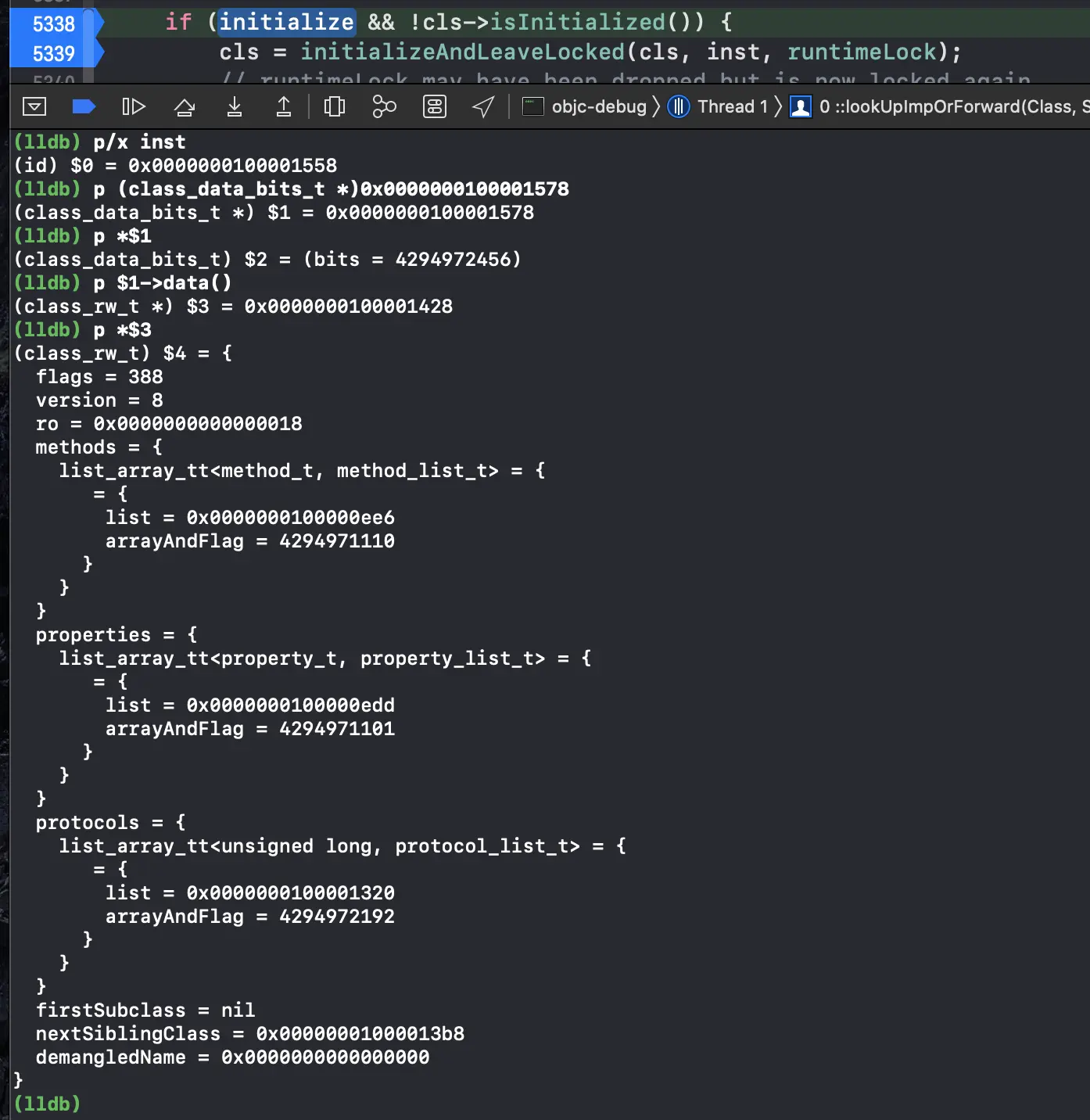The image size is (1090, 1120).
Task: Step into the function
Action: click(x=234, y=106)
